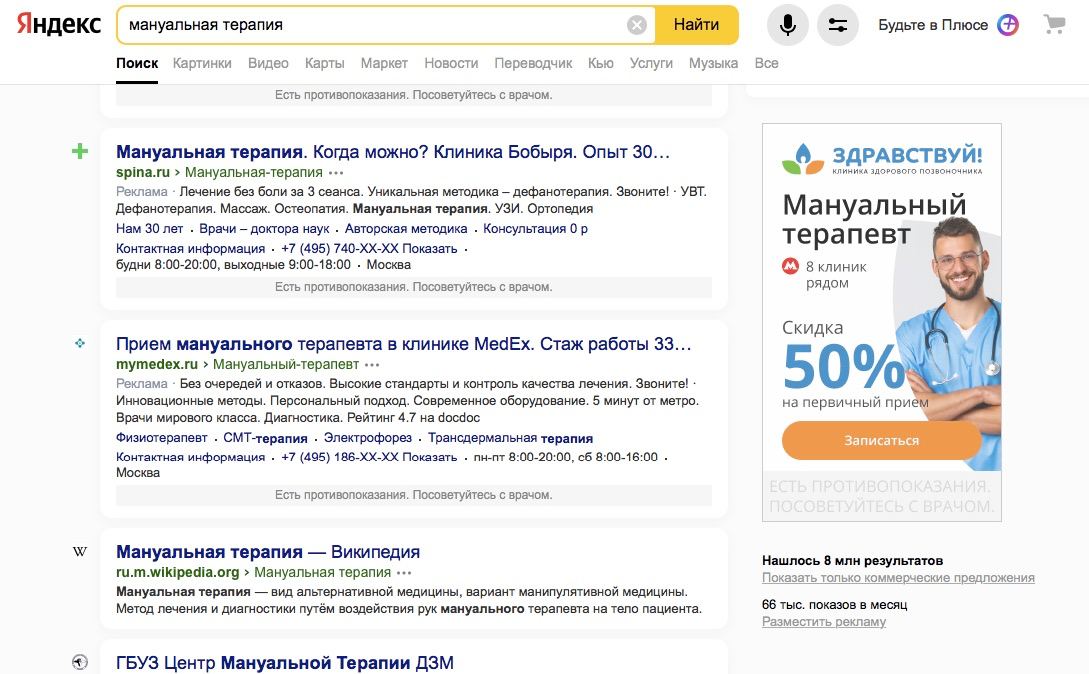
Task: Open spina.ru Мануальная-терапия breadcrumb
Action: [253, 172]
